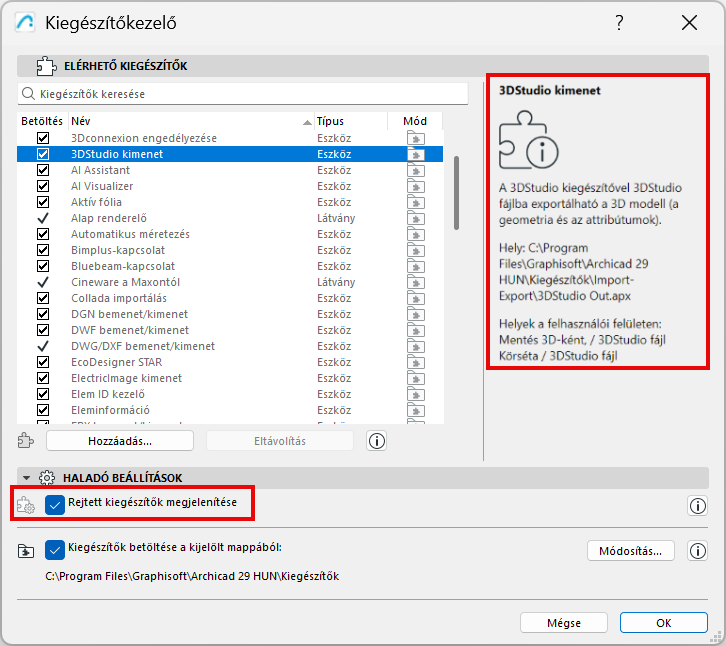The image size is (726, 646).
Task: Click the mode folder icon for Elem ID kezelő
Action: [416, 394]
